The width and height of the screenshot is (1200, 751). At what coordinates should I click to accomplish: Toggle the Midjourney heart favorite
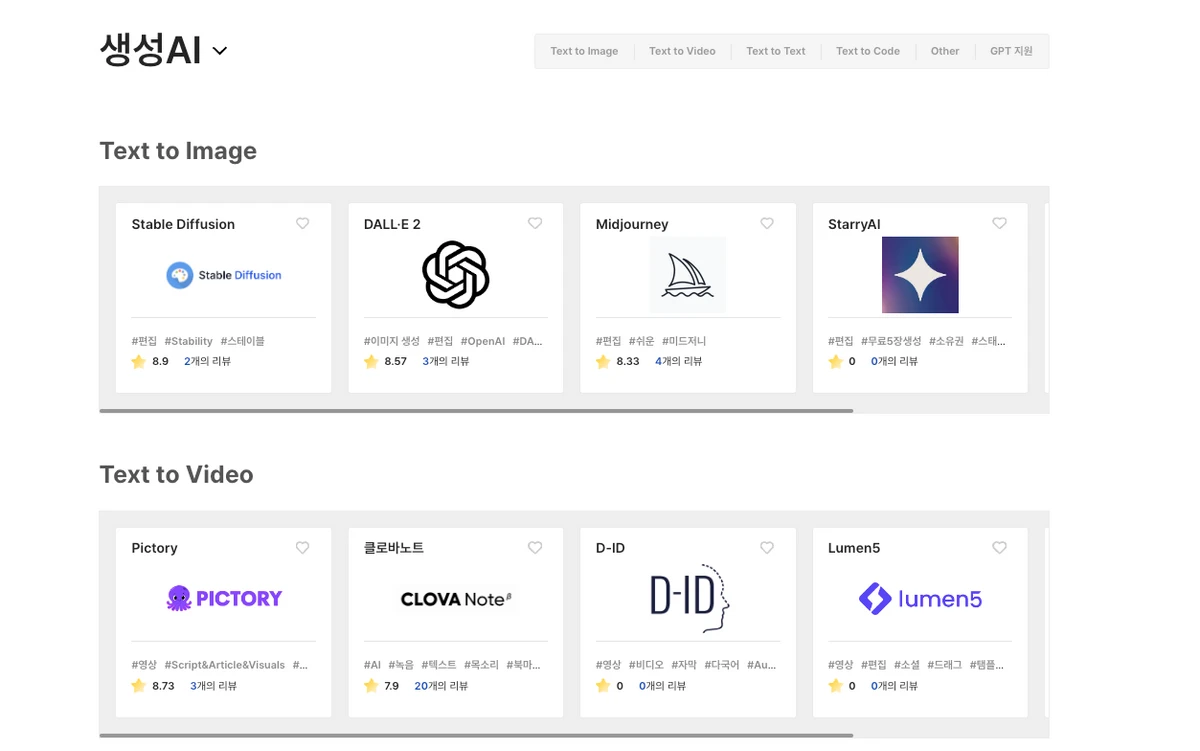(767, 224)
